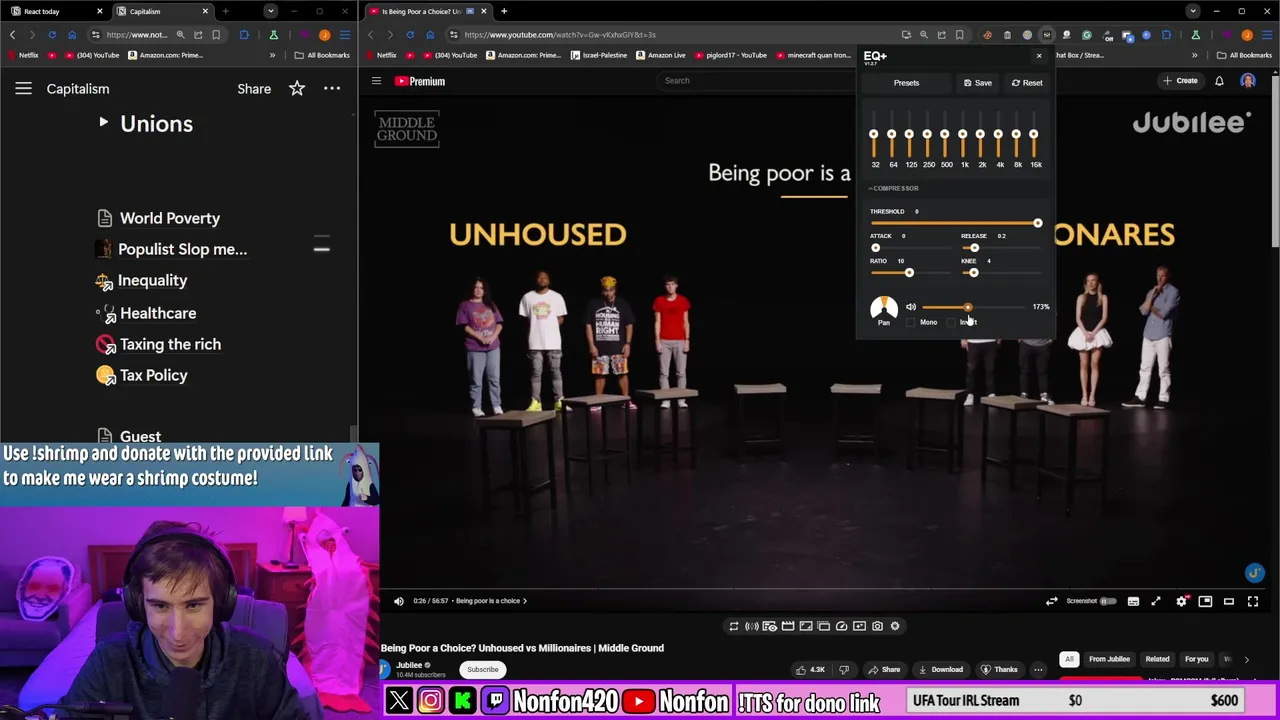
Task: Toggle subtitles in the video player
Action: click(x=1133, y=601)
